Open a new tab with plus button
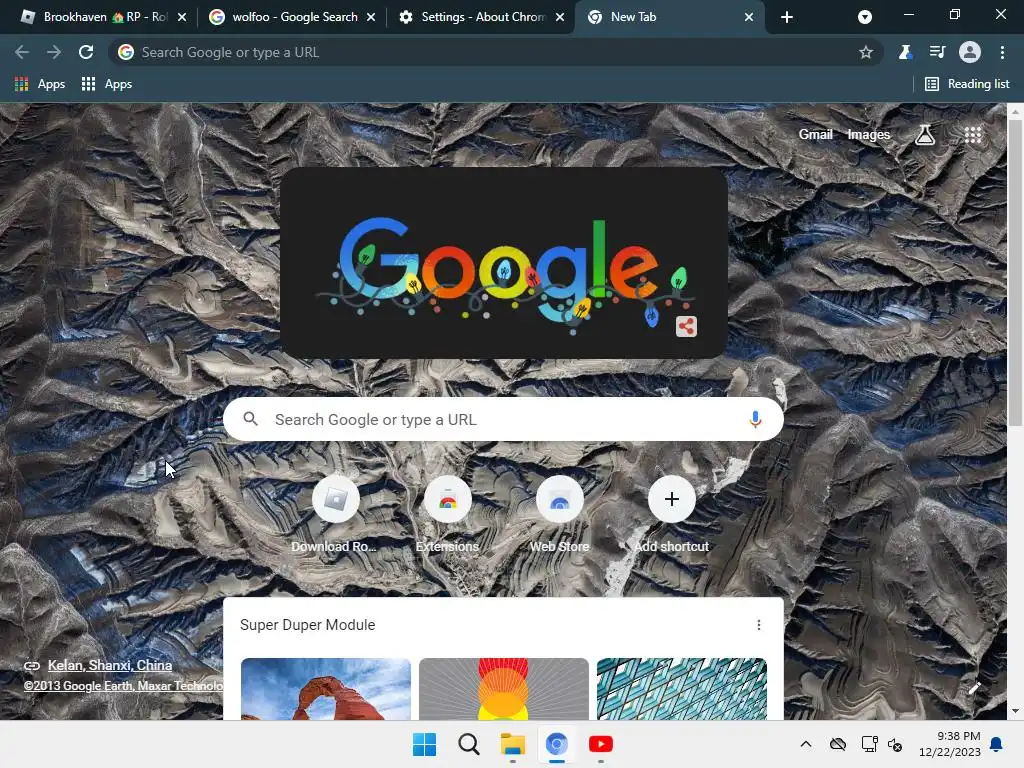The height and width of the screenshot is (768, 1024). [x=787, y=17]
